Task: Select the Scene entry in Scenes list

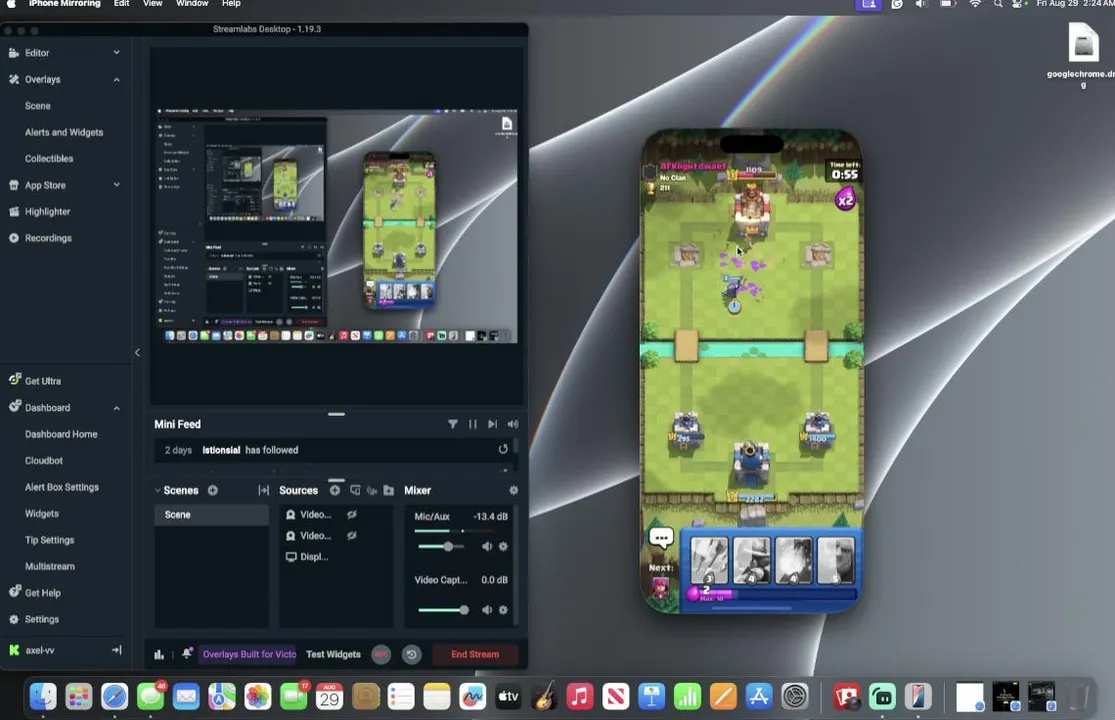Action: (211, 515)
